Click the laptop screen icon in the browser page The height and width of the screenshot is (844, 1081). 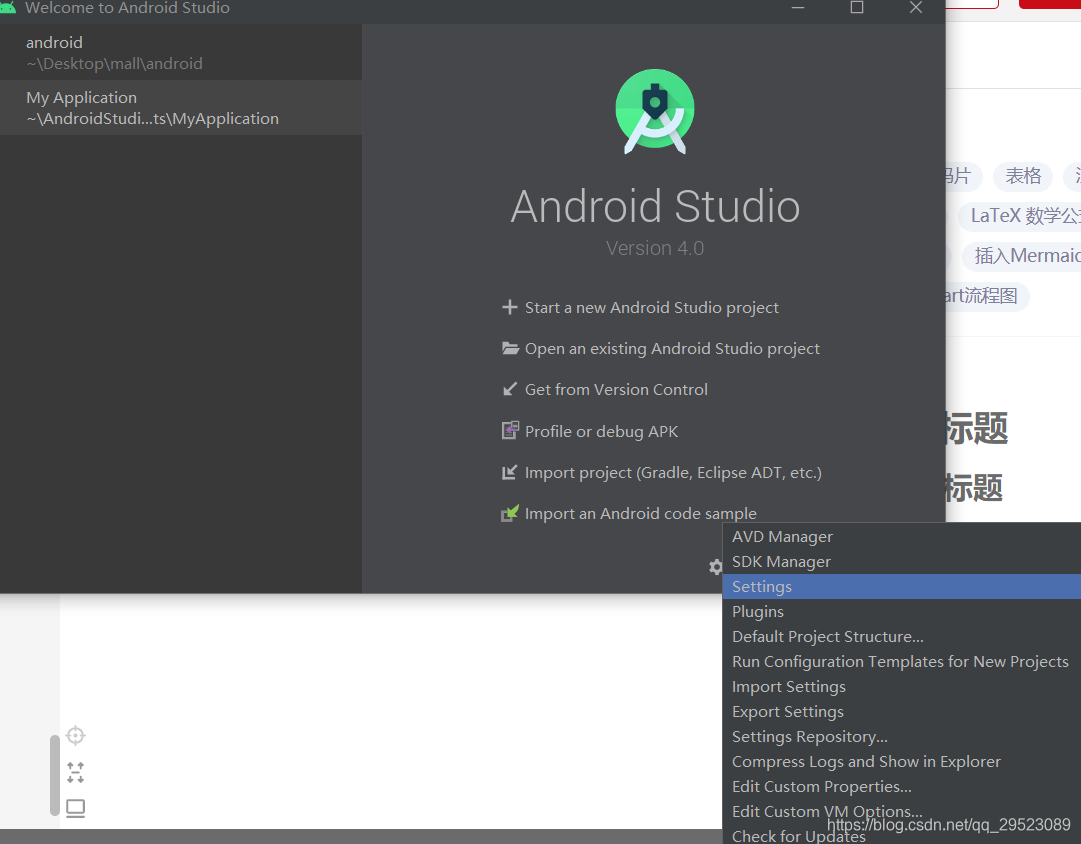click(x=75, y=808)
